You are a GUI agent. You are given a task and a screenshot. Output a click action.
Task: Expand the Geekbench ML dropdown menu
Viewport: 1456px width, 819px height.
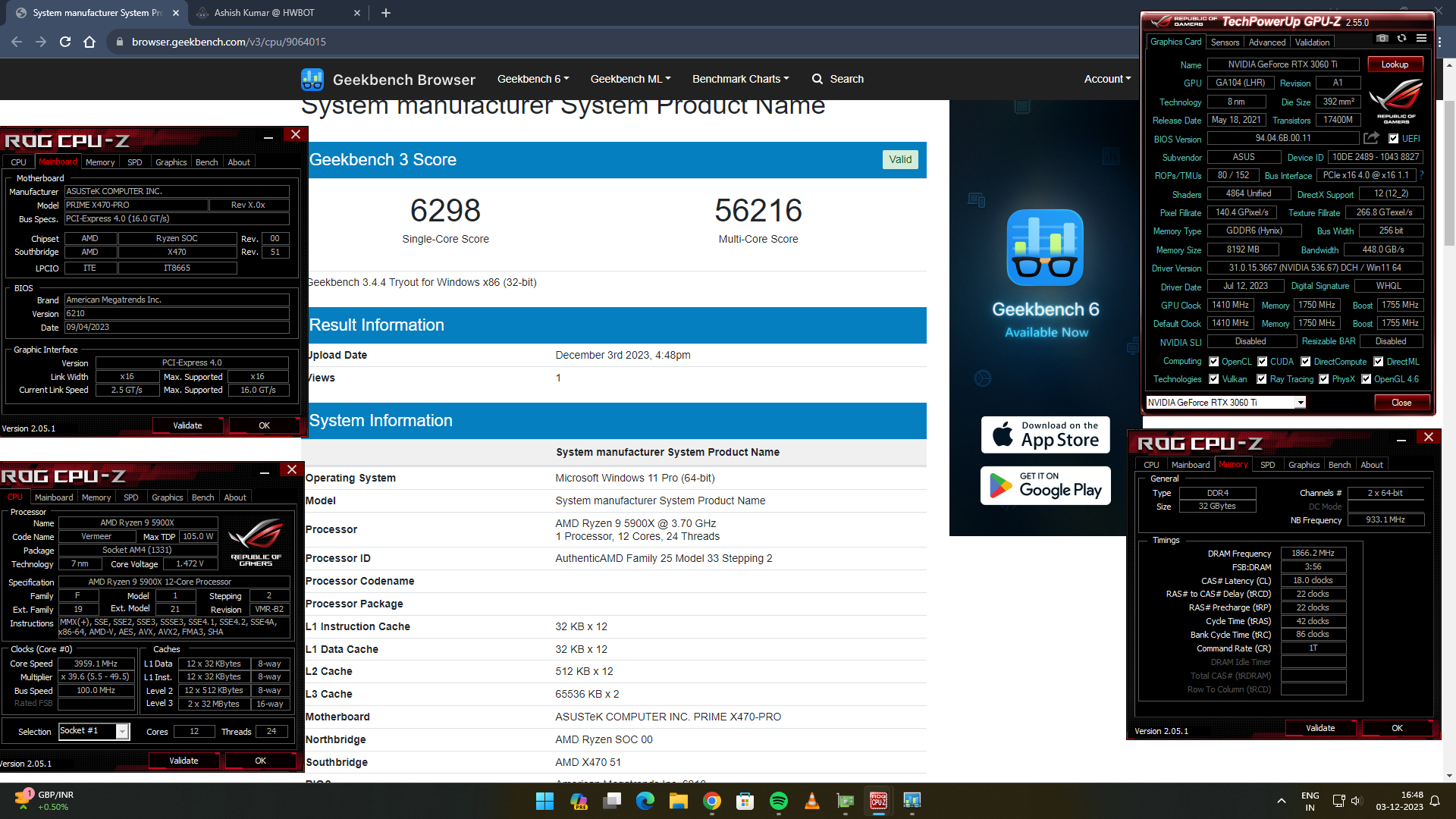coord(631,79)
